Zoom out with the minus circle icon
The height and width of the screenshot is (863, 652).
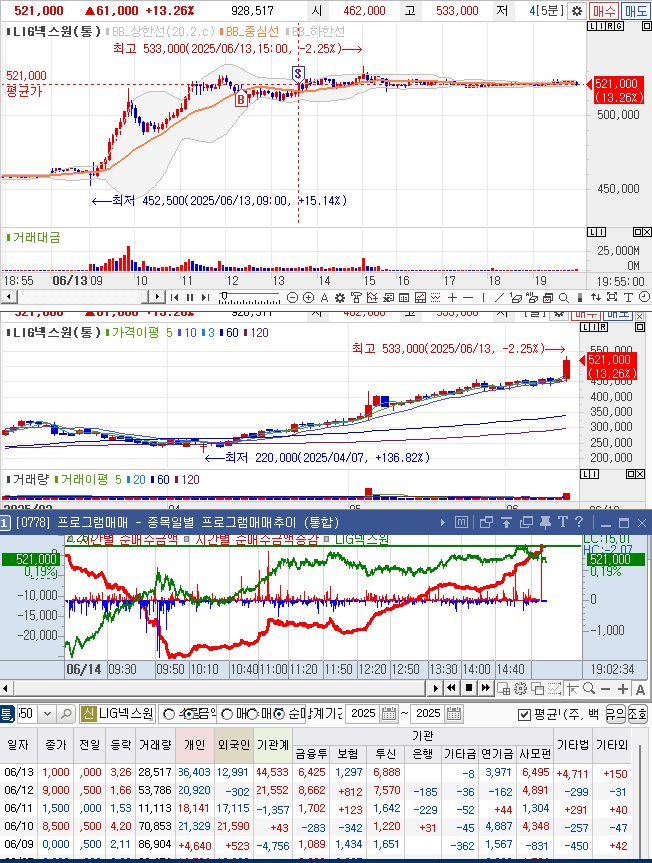click(293, 298)
